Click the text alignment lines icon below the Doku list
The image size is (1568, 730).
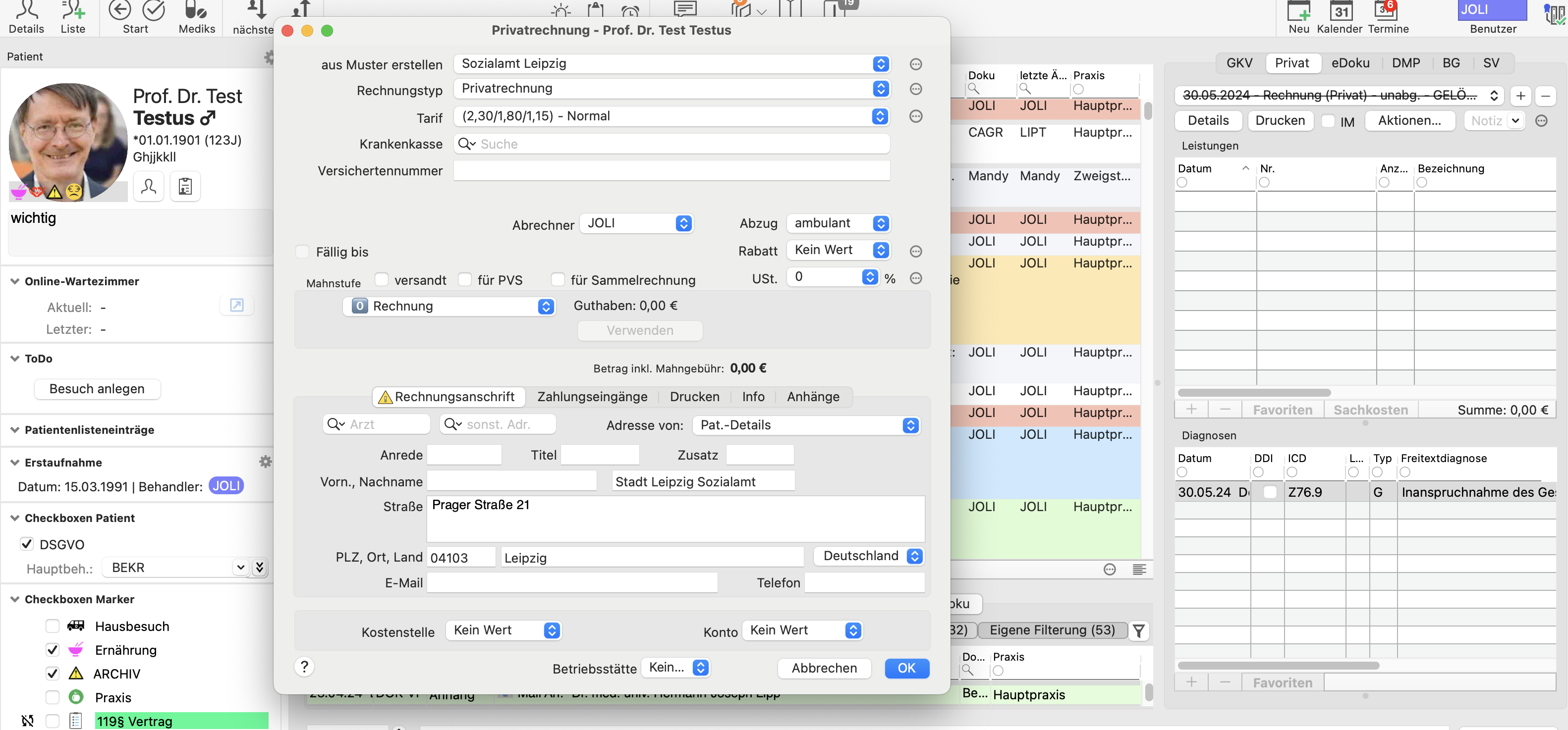pyautogui.click(x=1139, y=570)
